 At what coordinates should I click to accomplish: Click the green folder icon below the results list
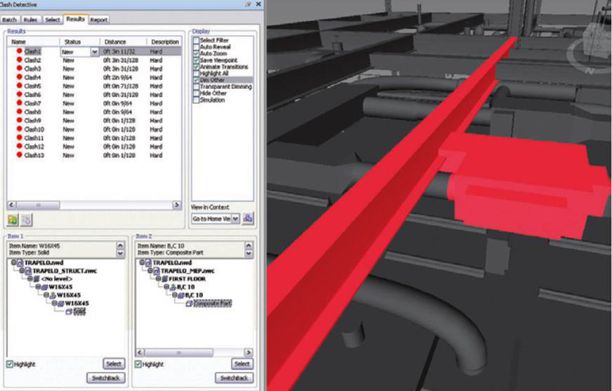point(13,220)
